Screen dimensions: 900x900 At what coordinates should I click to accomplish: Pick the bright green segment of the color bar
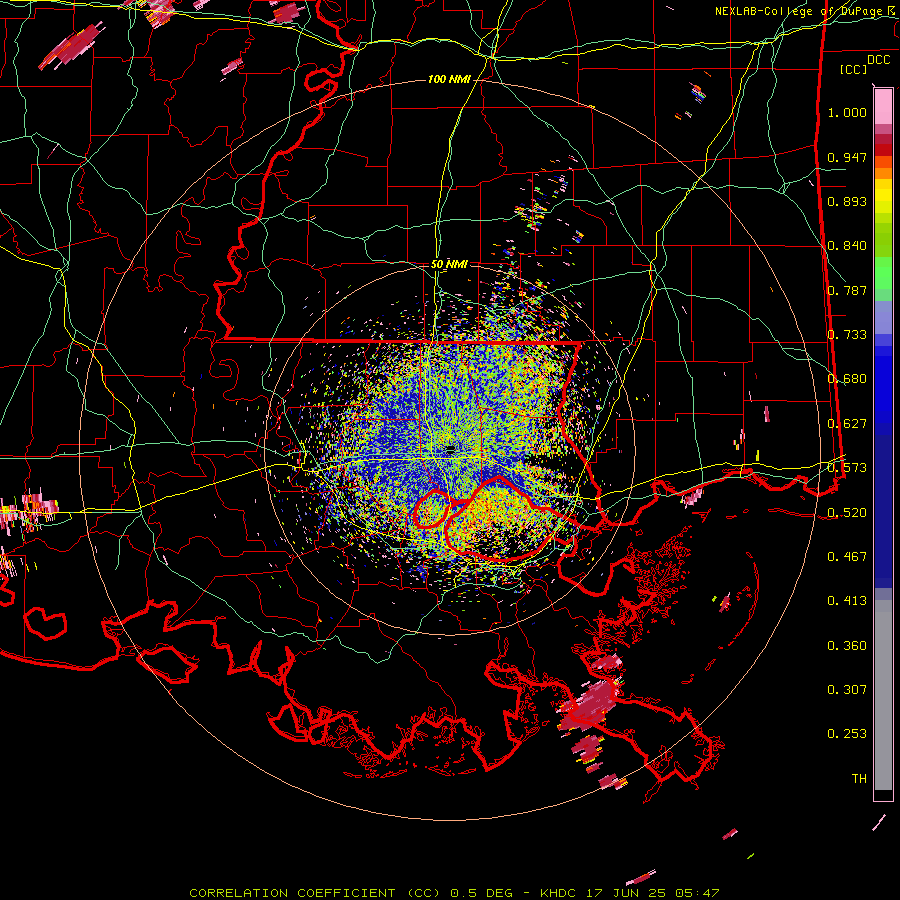pos(883,273)
